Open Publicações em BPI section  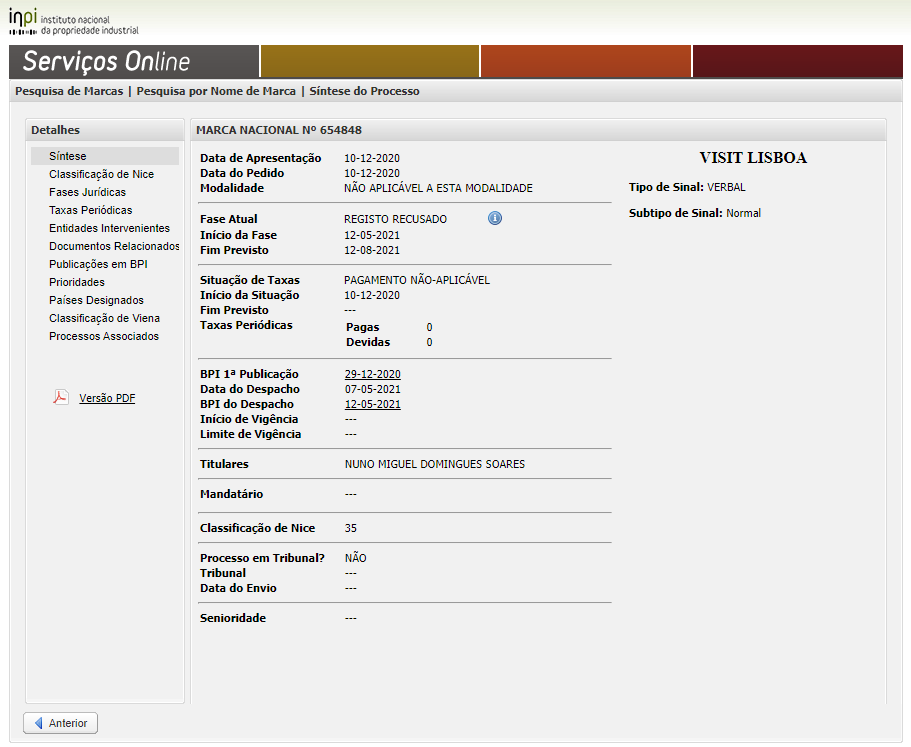click(x=98, y=264)
